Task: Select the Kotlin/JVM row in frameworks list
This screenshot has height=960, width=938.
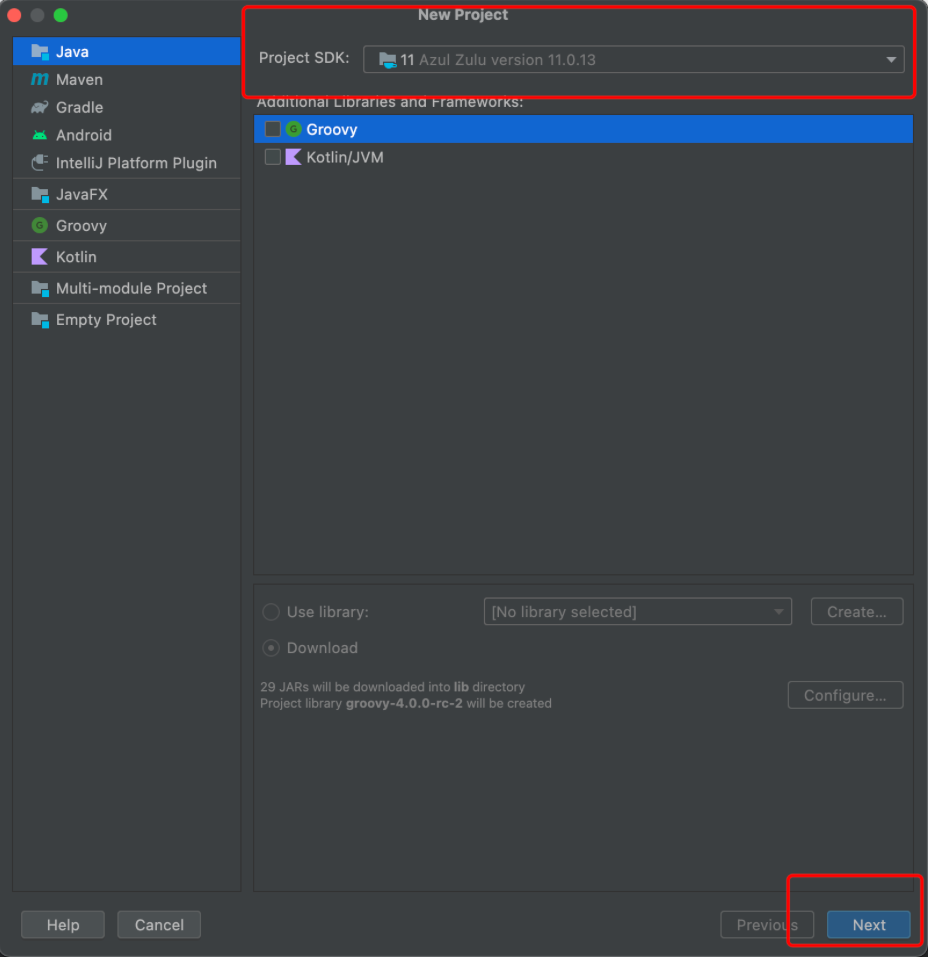Action: tap(585, 158)
